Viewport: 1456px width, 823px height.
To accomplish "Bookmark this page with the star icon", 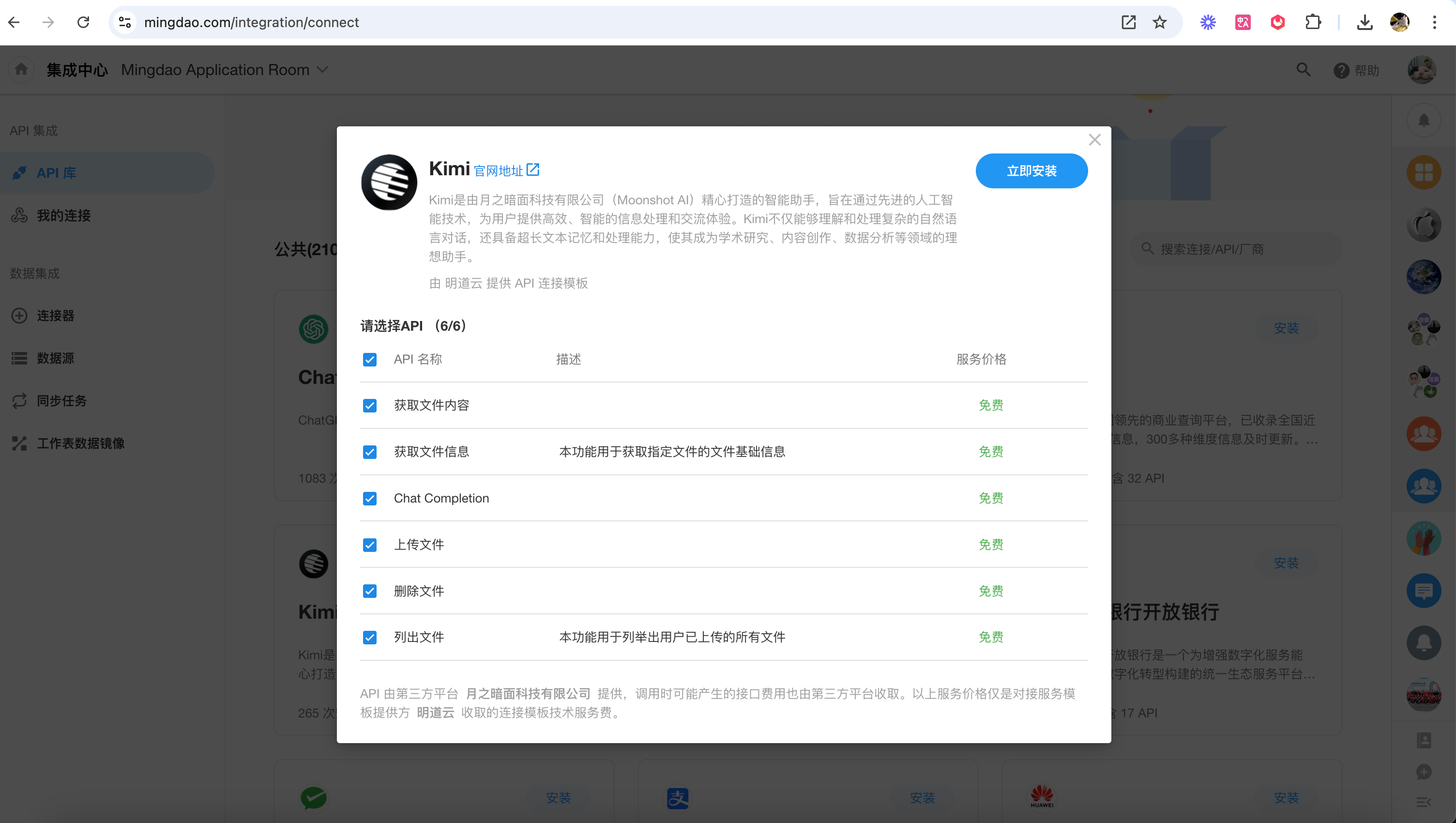I will click(x=1159, y=22).
